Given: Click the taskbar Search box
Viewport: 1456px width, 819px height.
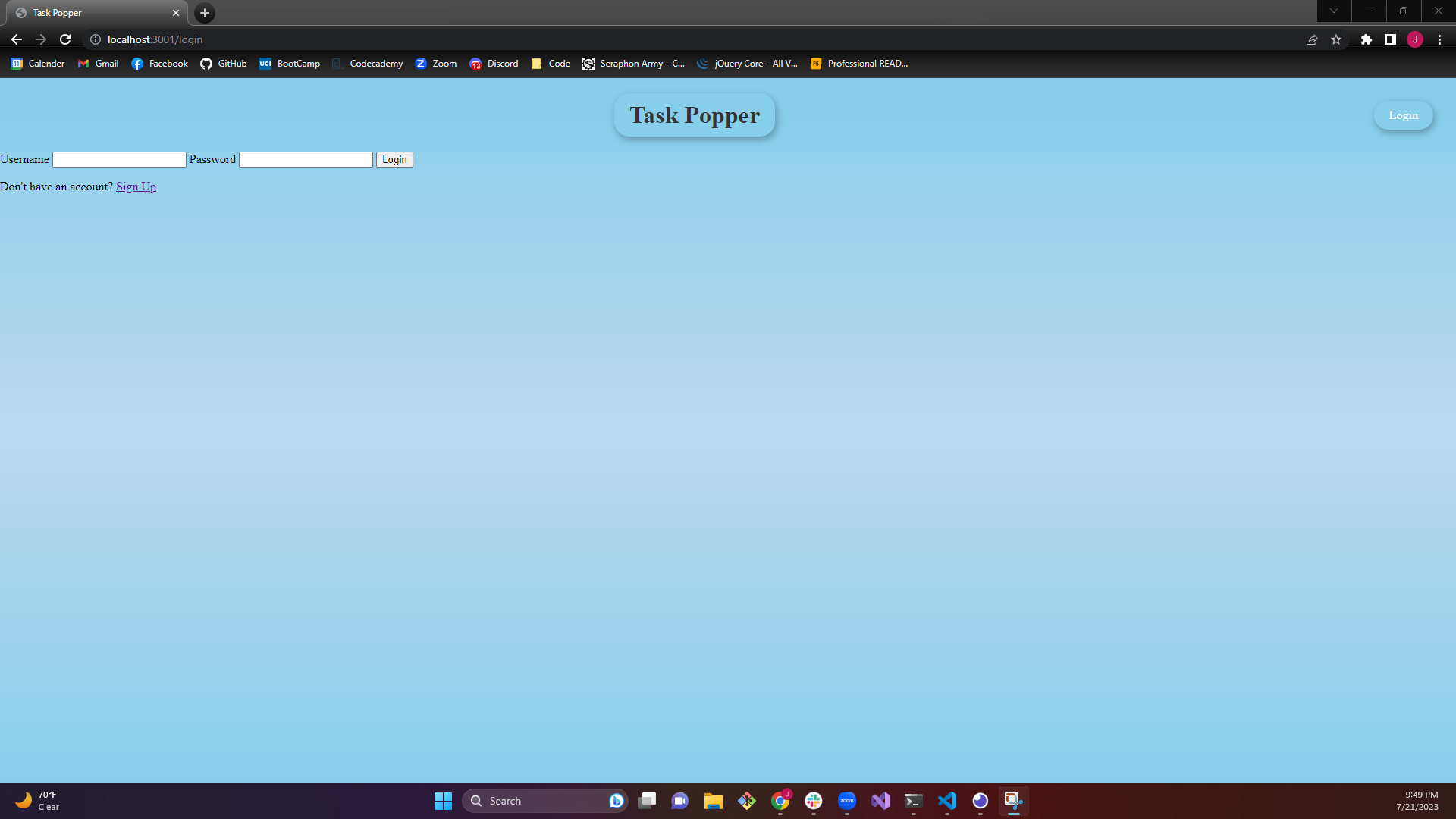Looking at the screenshot, I should 544,801.
